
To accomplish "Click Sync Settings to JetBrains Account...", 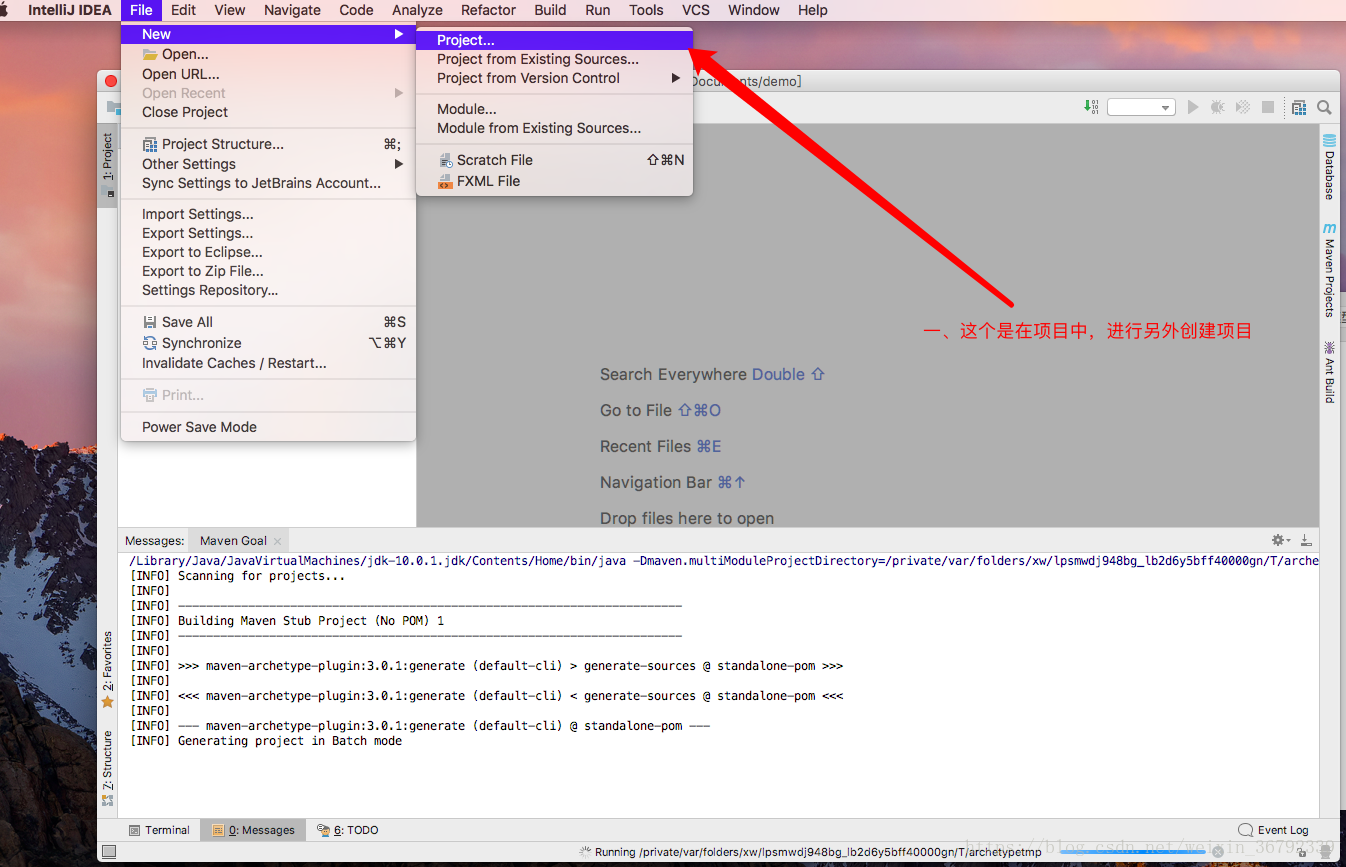I will pyautogui.click(x=268, y=183).
